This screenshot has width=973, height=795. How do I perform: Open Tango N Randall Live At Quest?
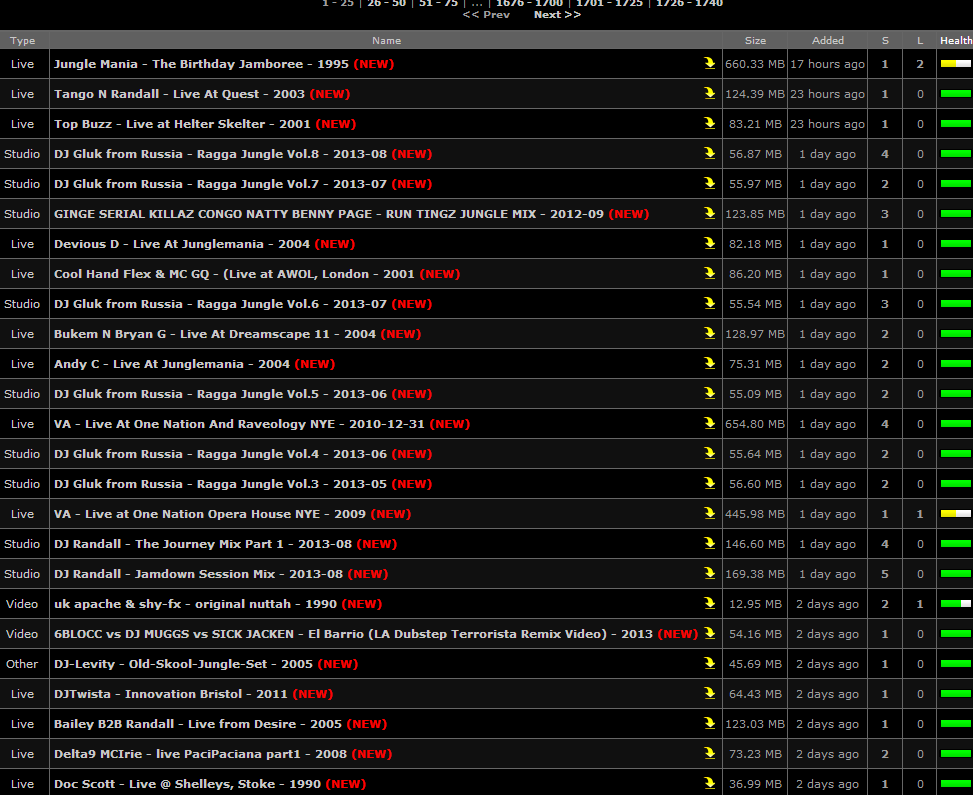point(179,94)
